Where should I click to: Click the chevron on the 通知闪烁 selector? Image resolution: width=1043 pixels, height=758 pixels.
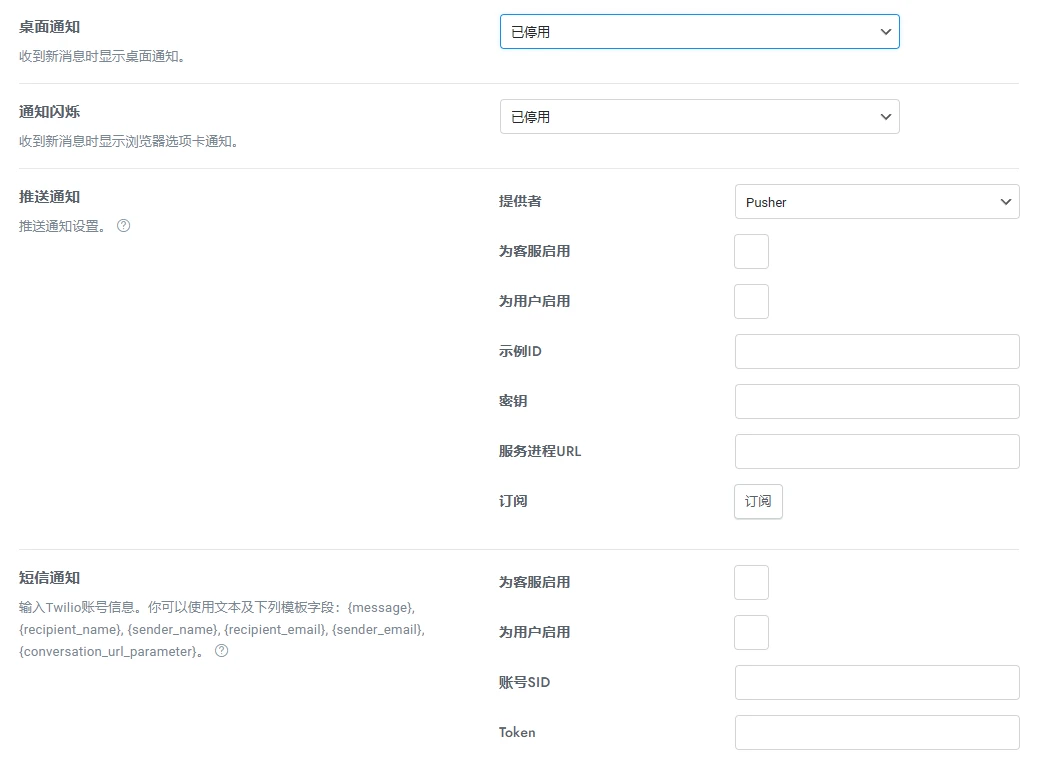tap(885, 116)
